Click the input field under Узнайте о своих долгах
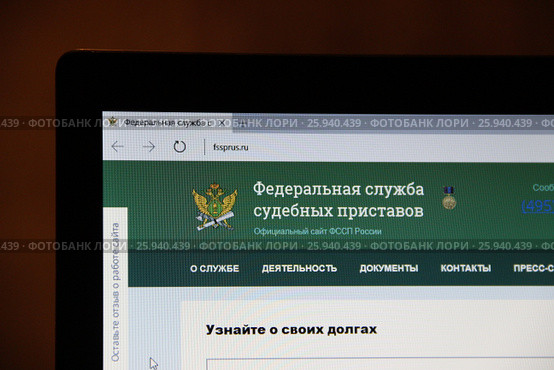 380,364
